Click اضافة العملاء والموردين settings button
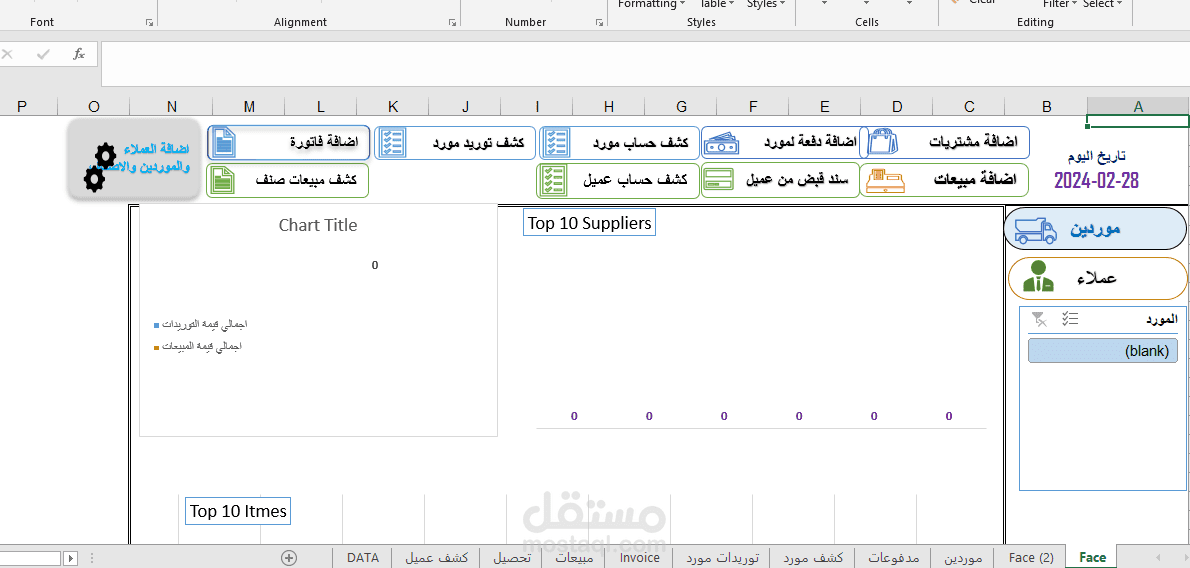This screenshot has width=1190, height=568. click(x=134, y=160)
